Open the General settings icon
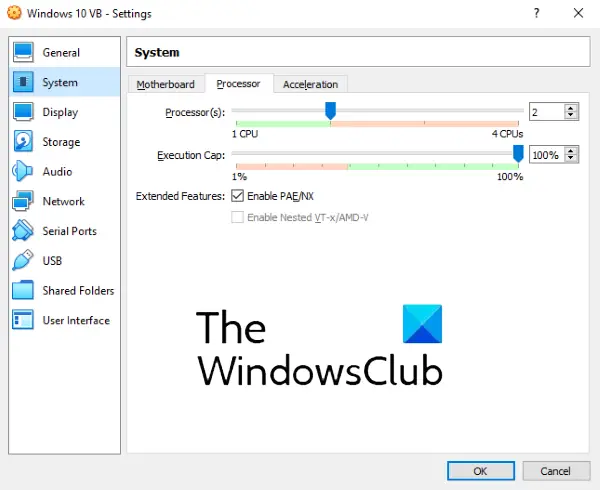 (23, 52)
